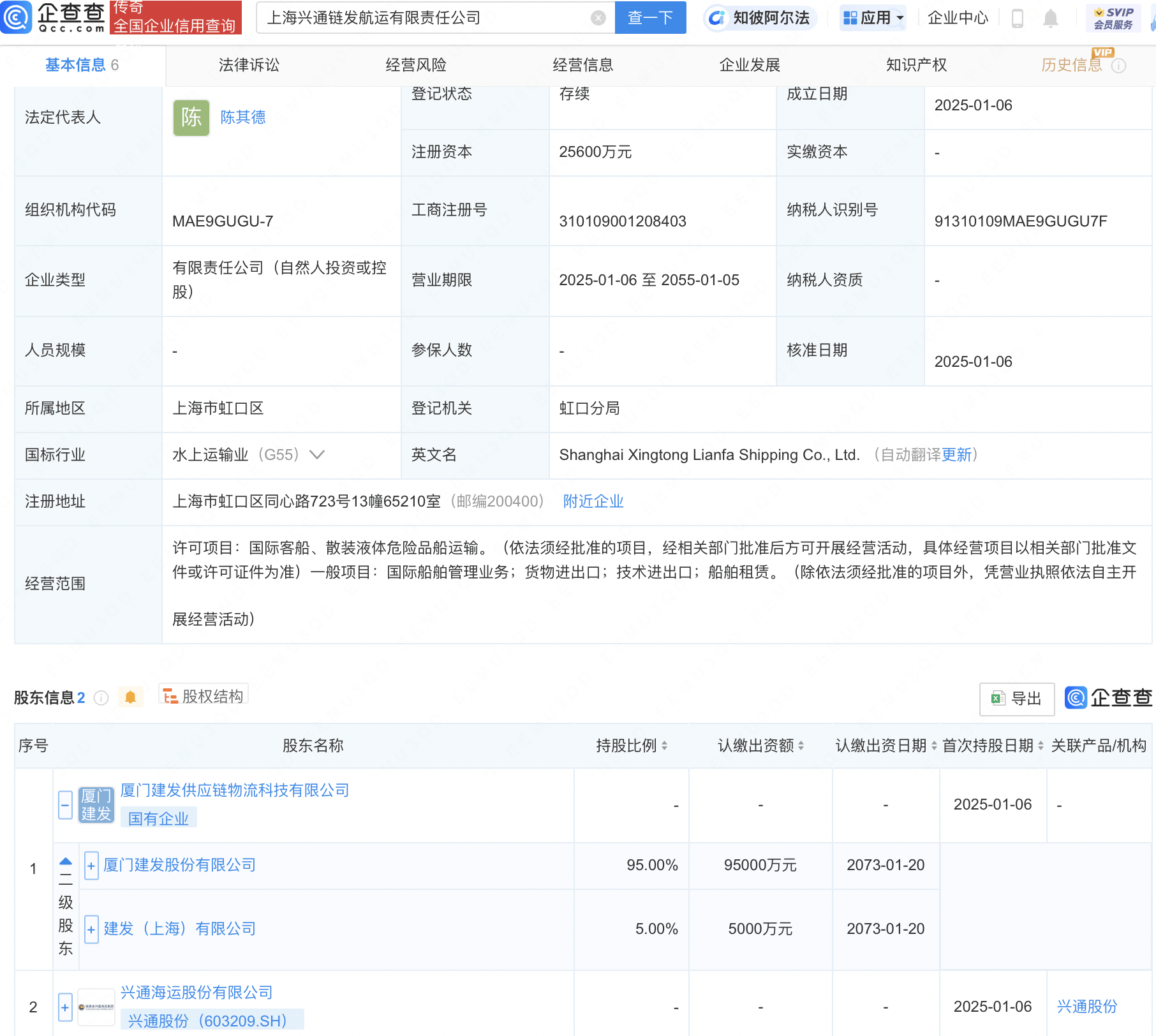Open 知彼阿尔法 assistant

[x=760, y=18]
